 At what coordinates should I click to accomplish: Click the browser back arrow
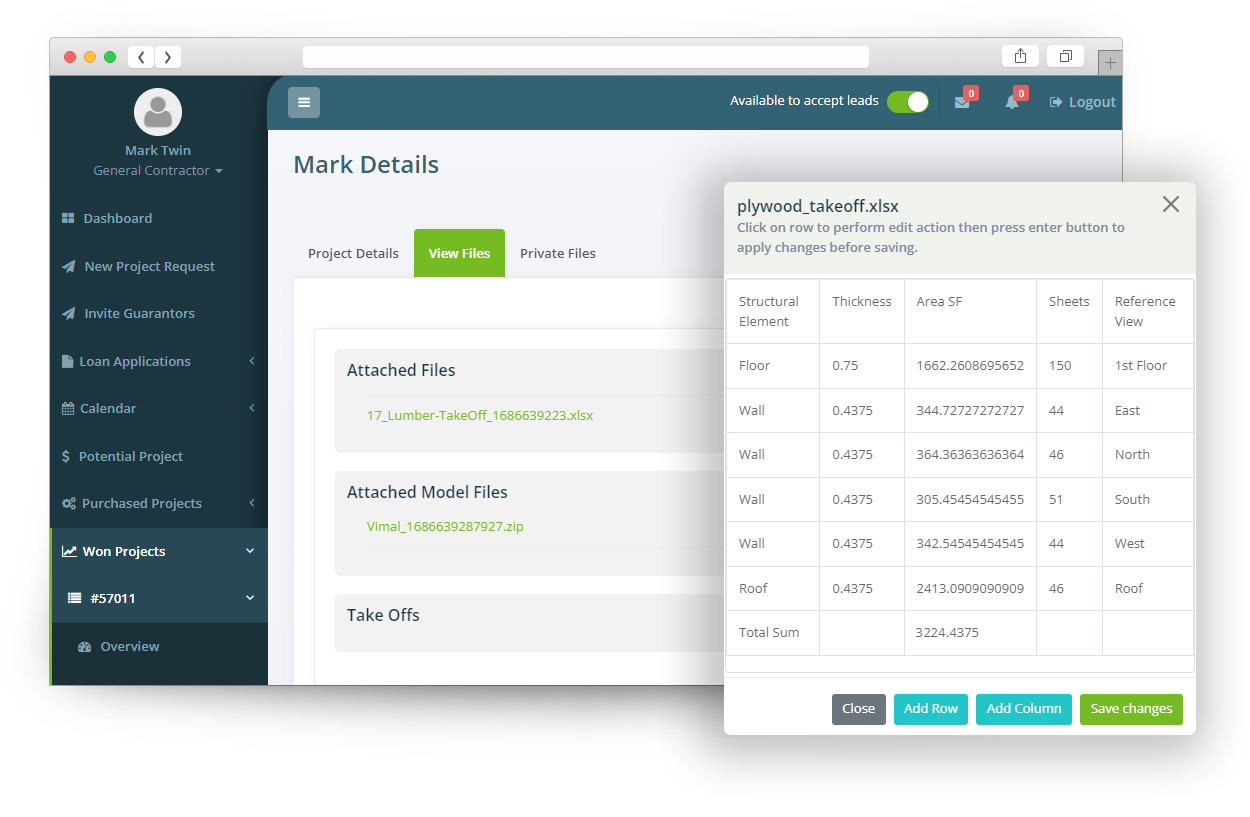click(x=141, y=57)
